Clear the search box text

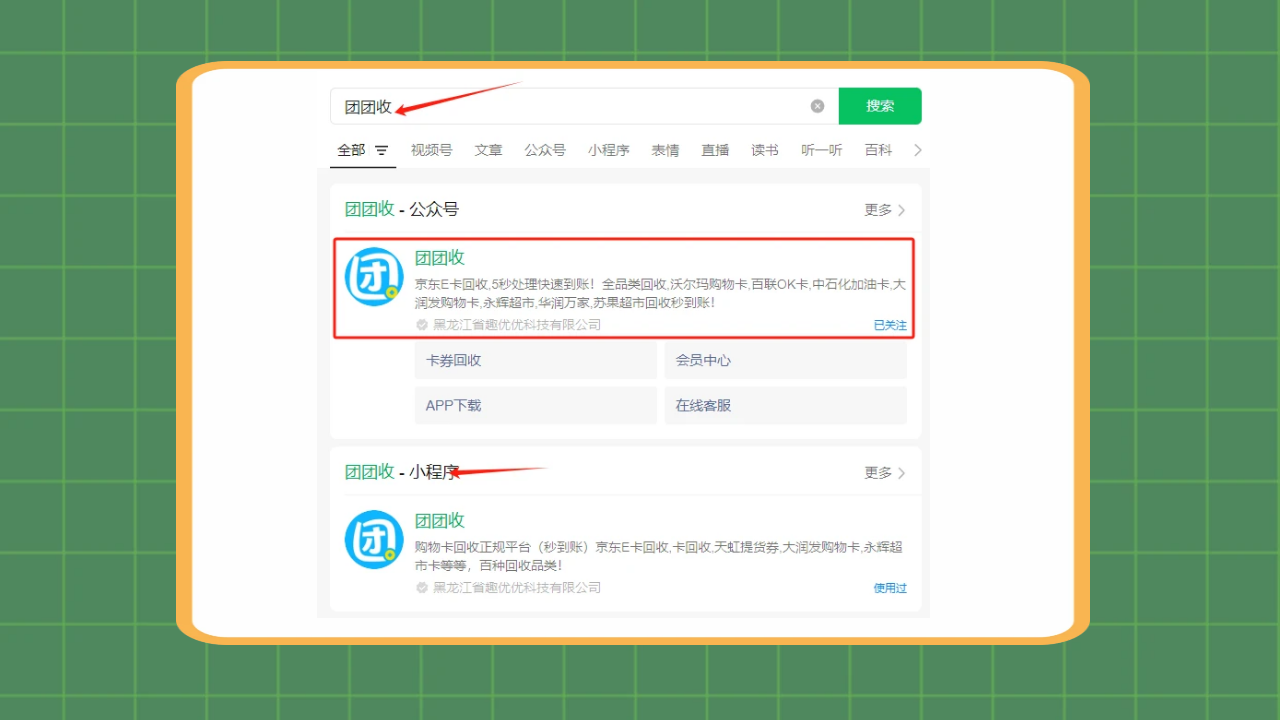click(x=817, y=106)
